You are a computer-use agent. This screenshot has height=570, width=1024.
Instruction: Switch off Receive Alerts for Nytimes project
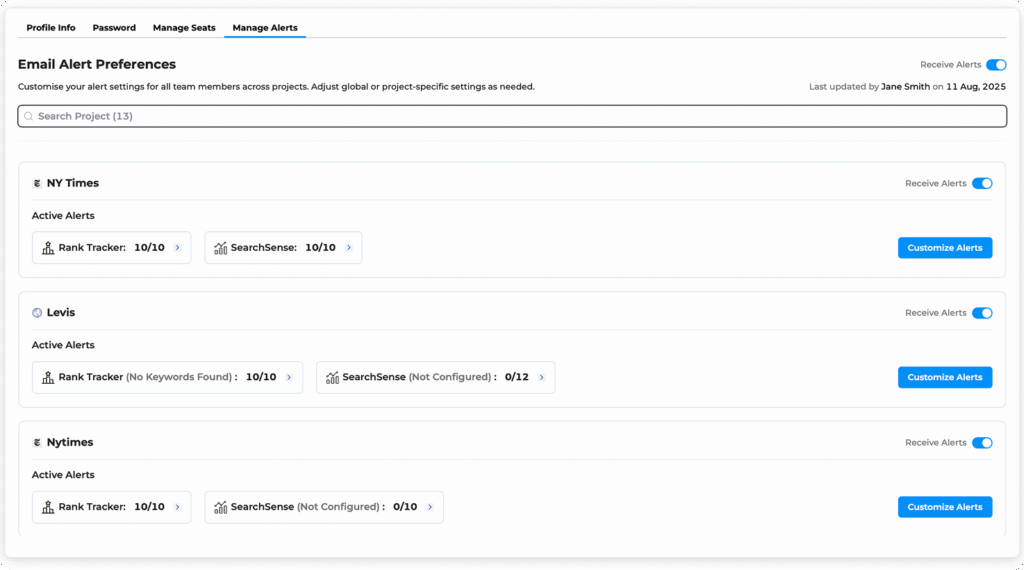981,443
